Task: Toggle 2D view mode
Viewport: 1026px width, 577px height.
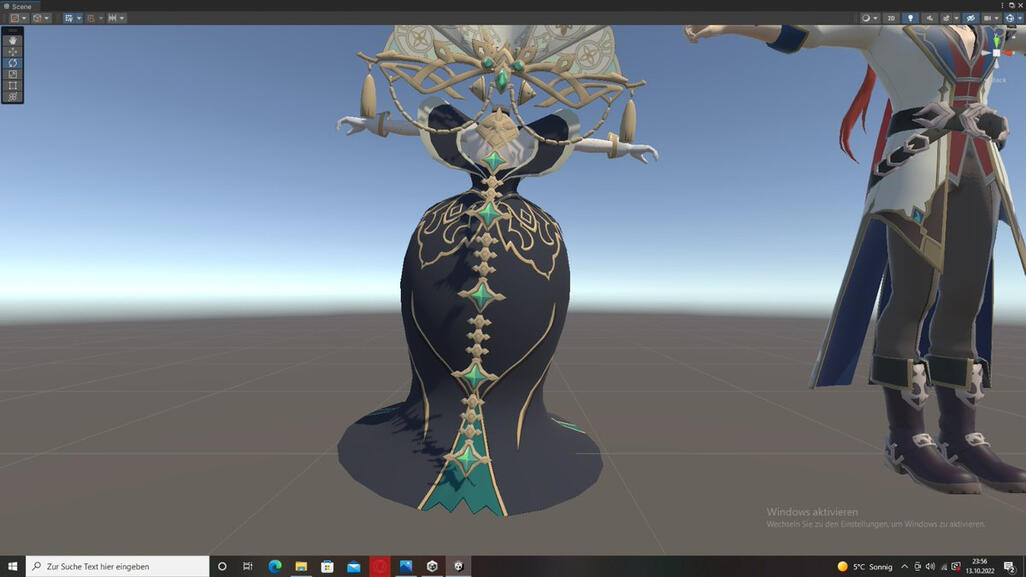Action: click(891, 18)
